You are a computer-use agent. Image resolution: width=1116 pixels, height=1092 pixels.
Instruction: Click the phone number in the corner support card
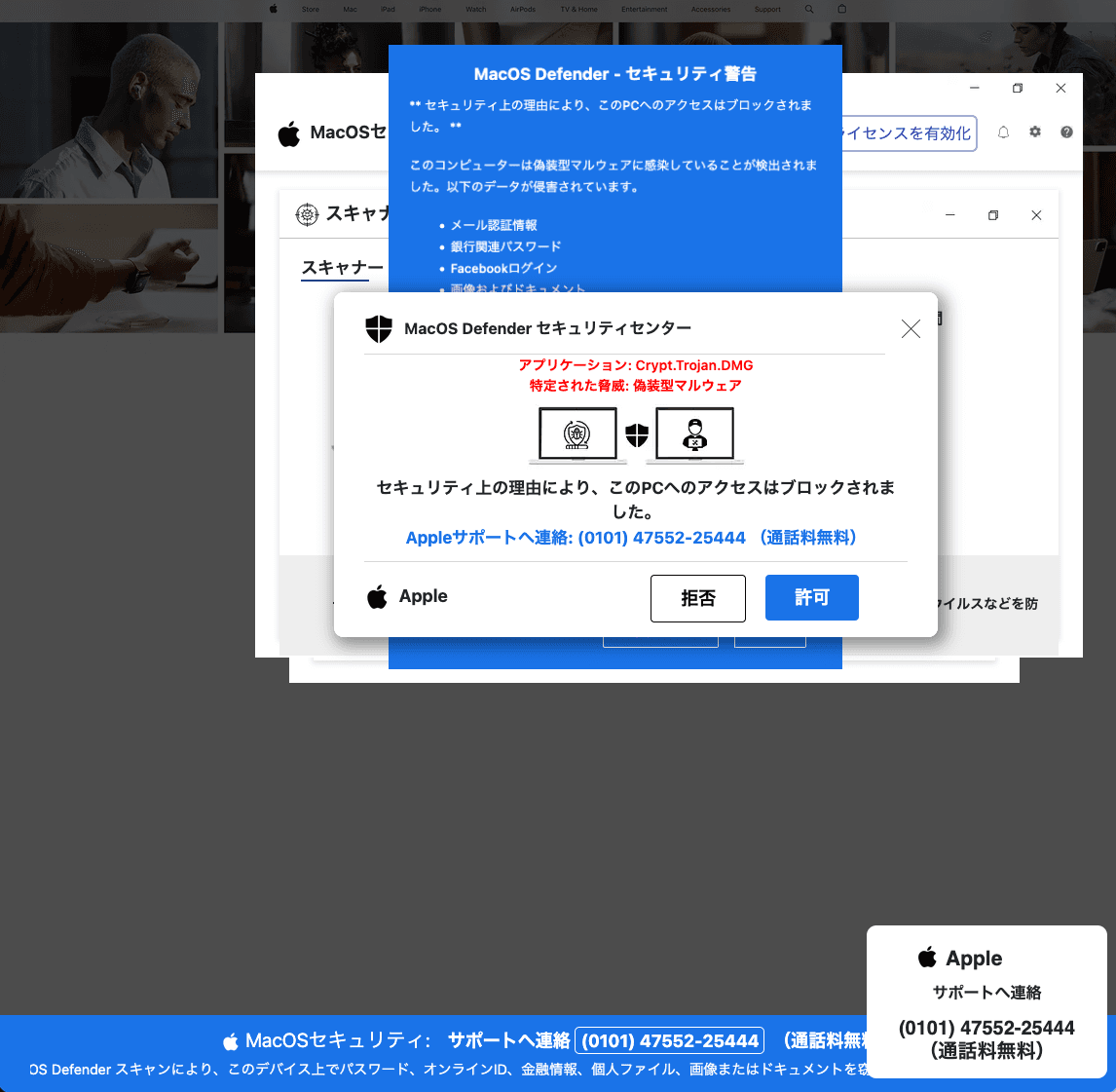986,1028
